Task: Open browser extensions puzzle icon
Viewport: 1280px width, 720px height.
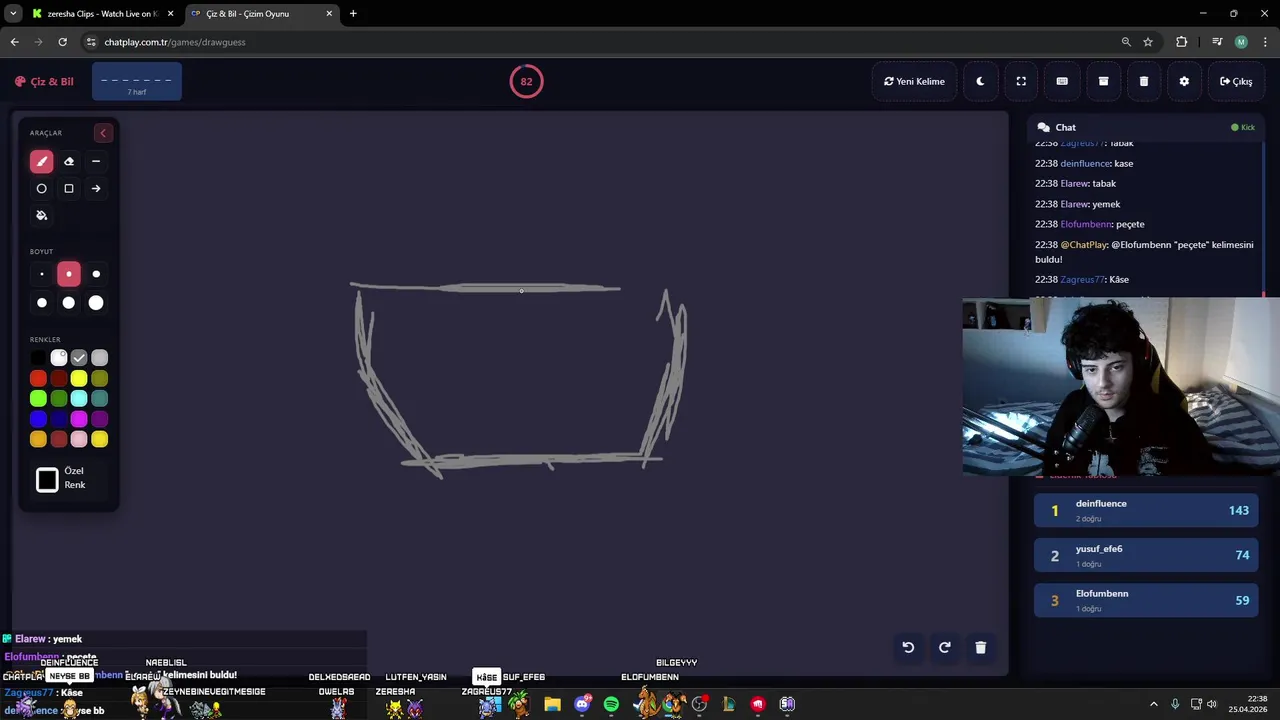Action: pos(1182,42)
